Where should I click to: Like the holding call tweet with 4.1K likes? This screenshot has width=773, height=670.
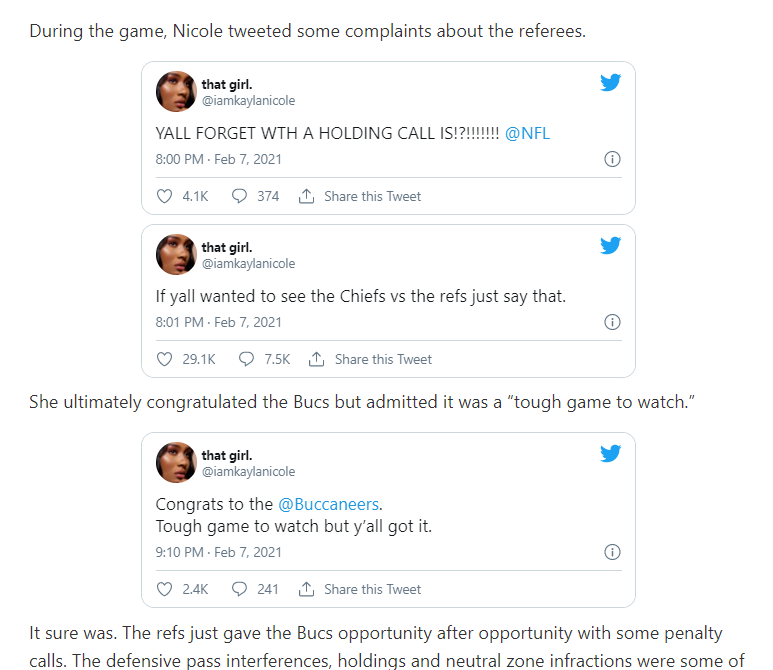coord(165,196)
